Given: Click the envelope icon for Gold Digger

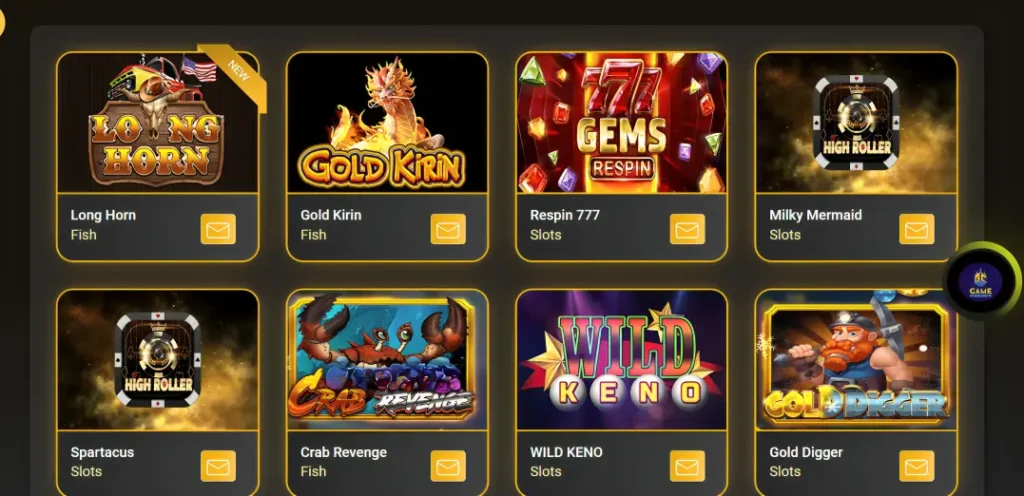Looking at the screenshot, I should coord(917,466).
